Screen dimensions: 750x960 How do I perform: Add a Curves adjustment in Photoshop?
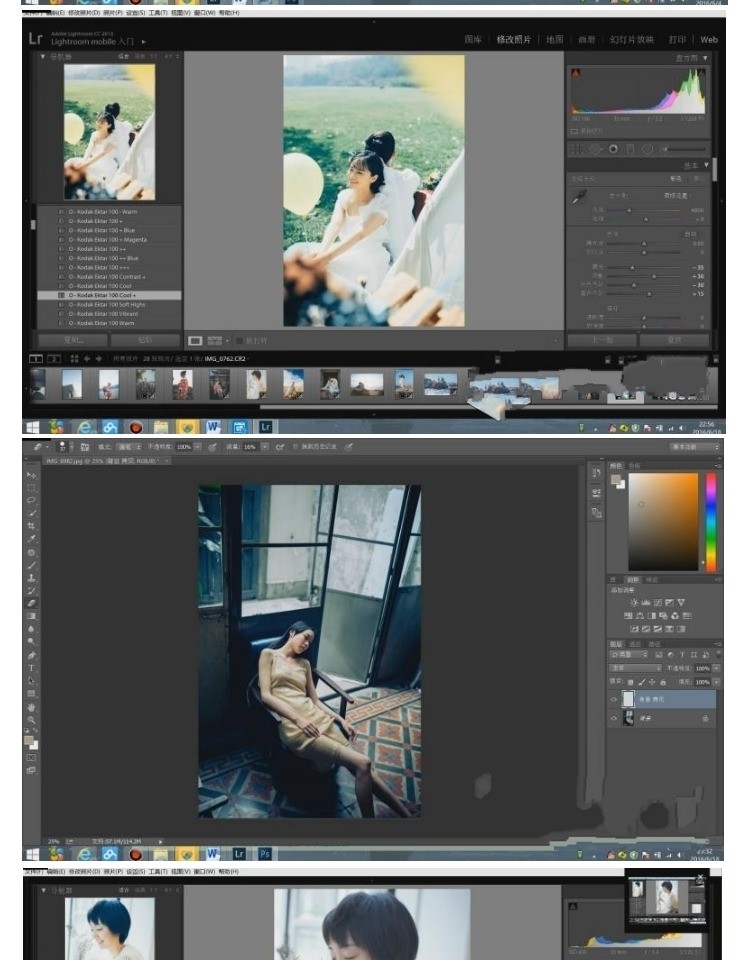pyautogui.click(x=658, y=602)
